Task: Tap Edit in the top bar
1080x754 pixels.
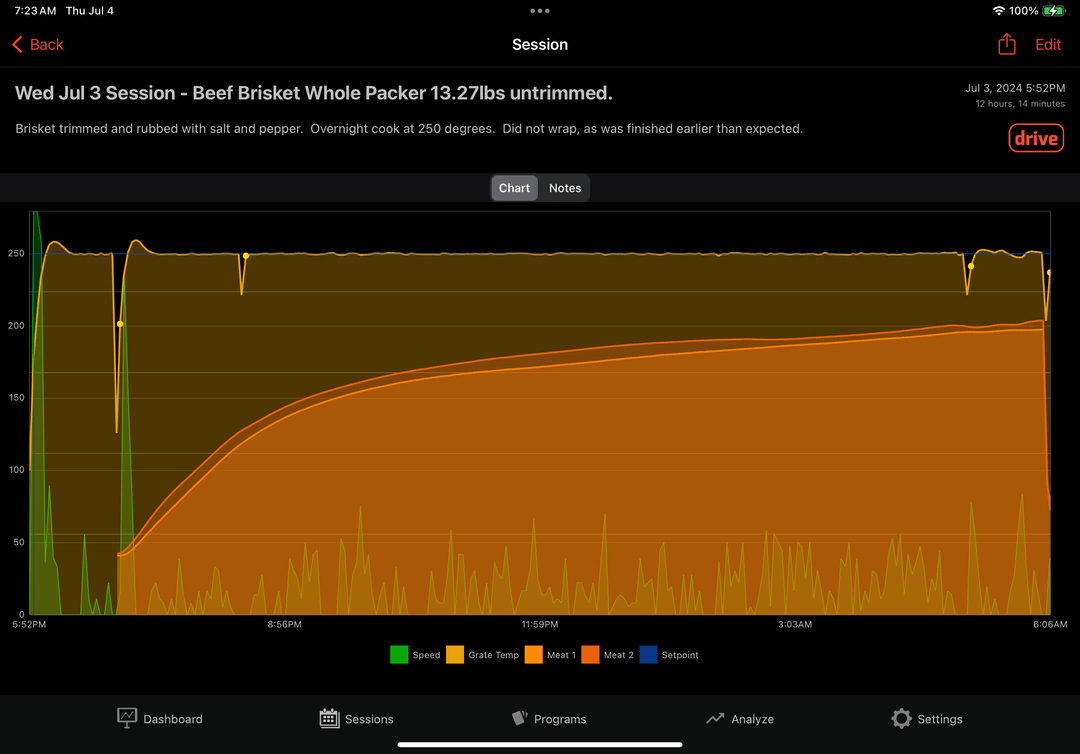Action: (x=1048, y=45)
